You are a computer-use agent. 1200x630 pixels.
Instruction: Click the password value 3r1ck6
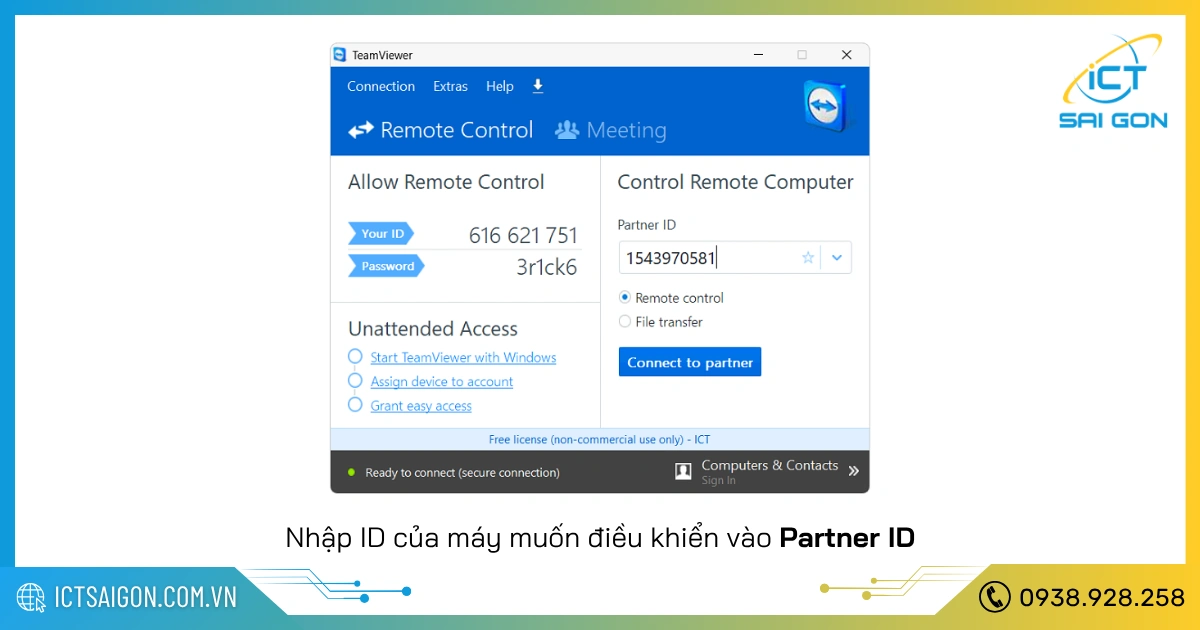pos(546,267)
